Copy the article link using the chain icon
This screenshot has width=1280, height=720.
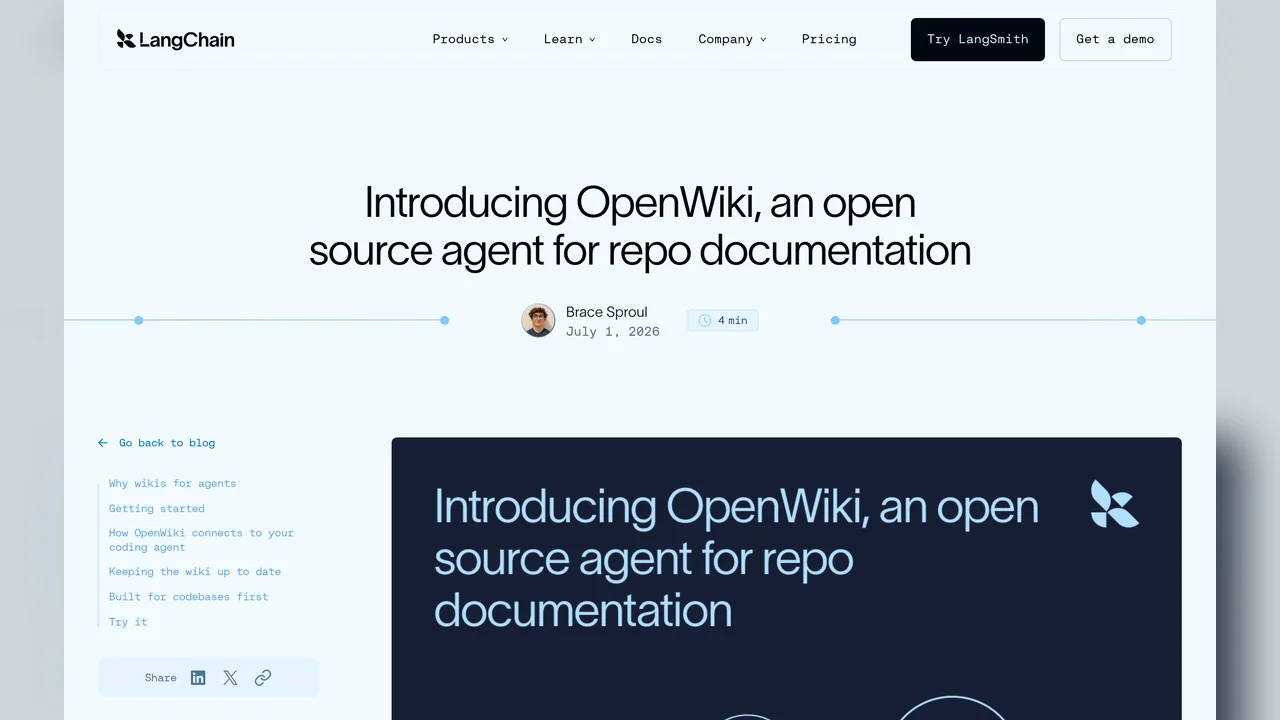click(x=262, y=678)
